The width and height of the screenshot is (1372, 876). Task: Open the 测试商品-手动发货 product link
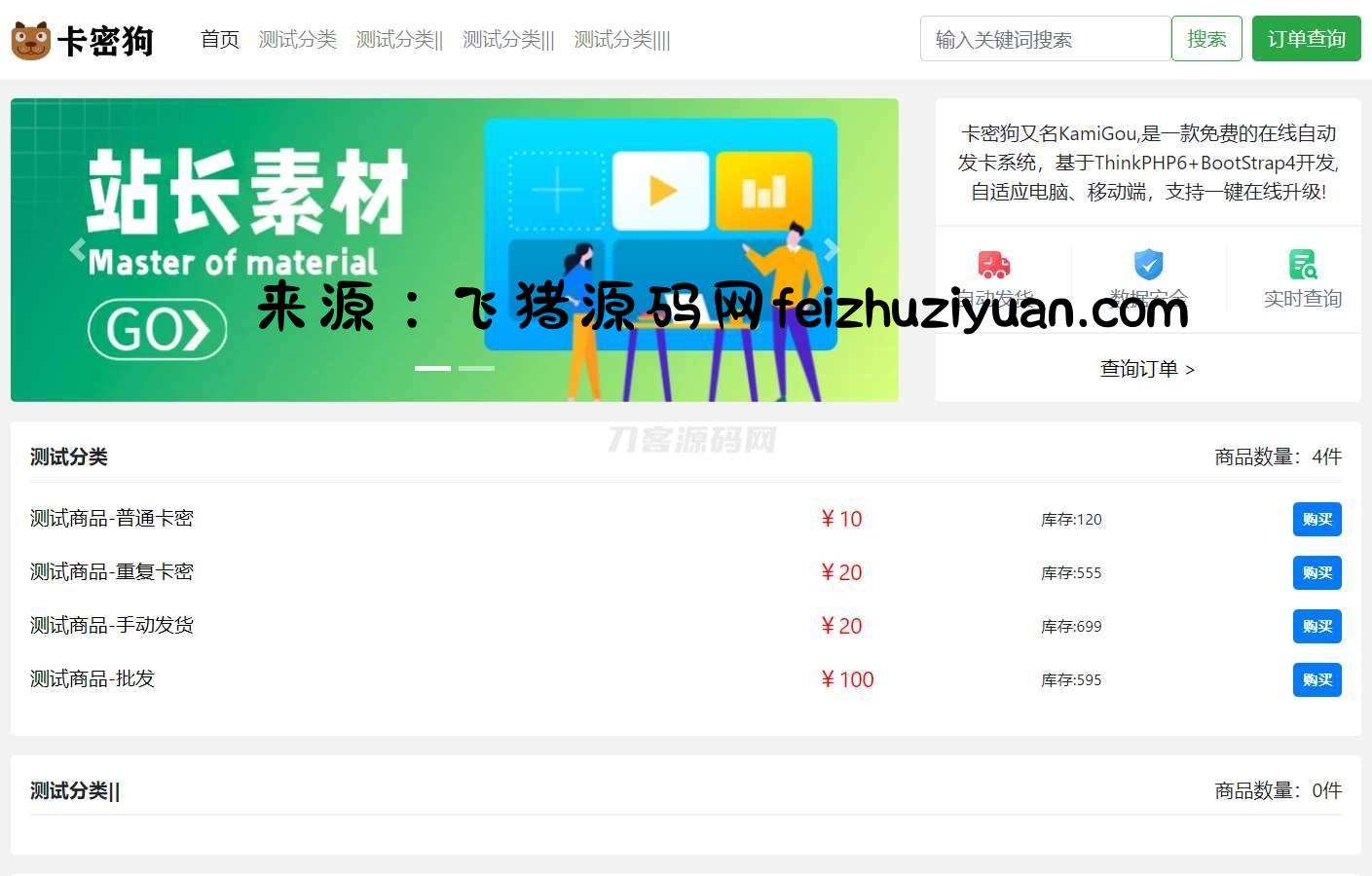click(112, 625)
